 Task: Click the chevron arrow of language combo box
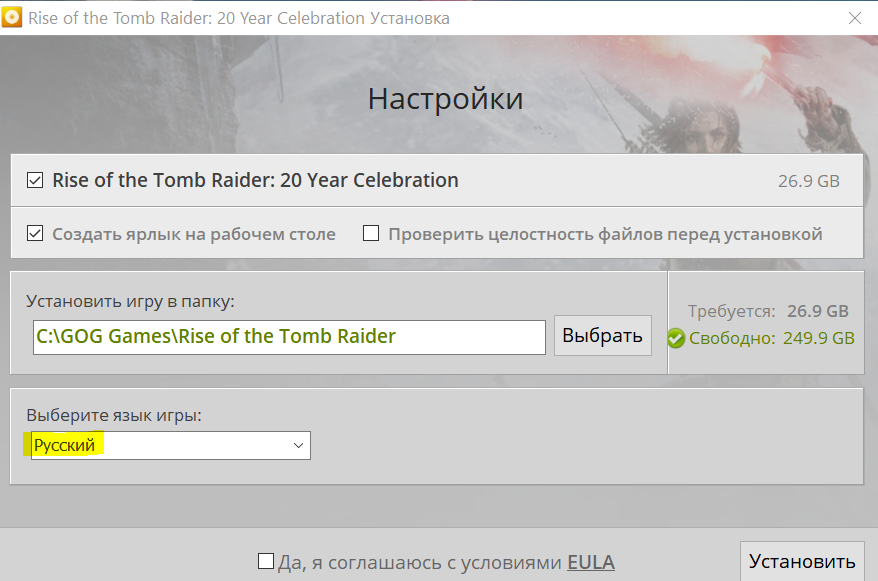pos(298,446)
